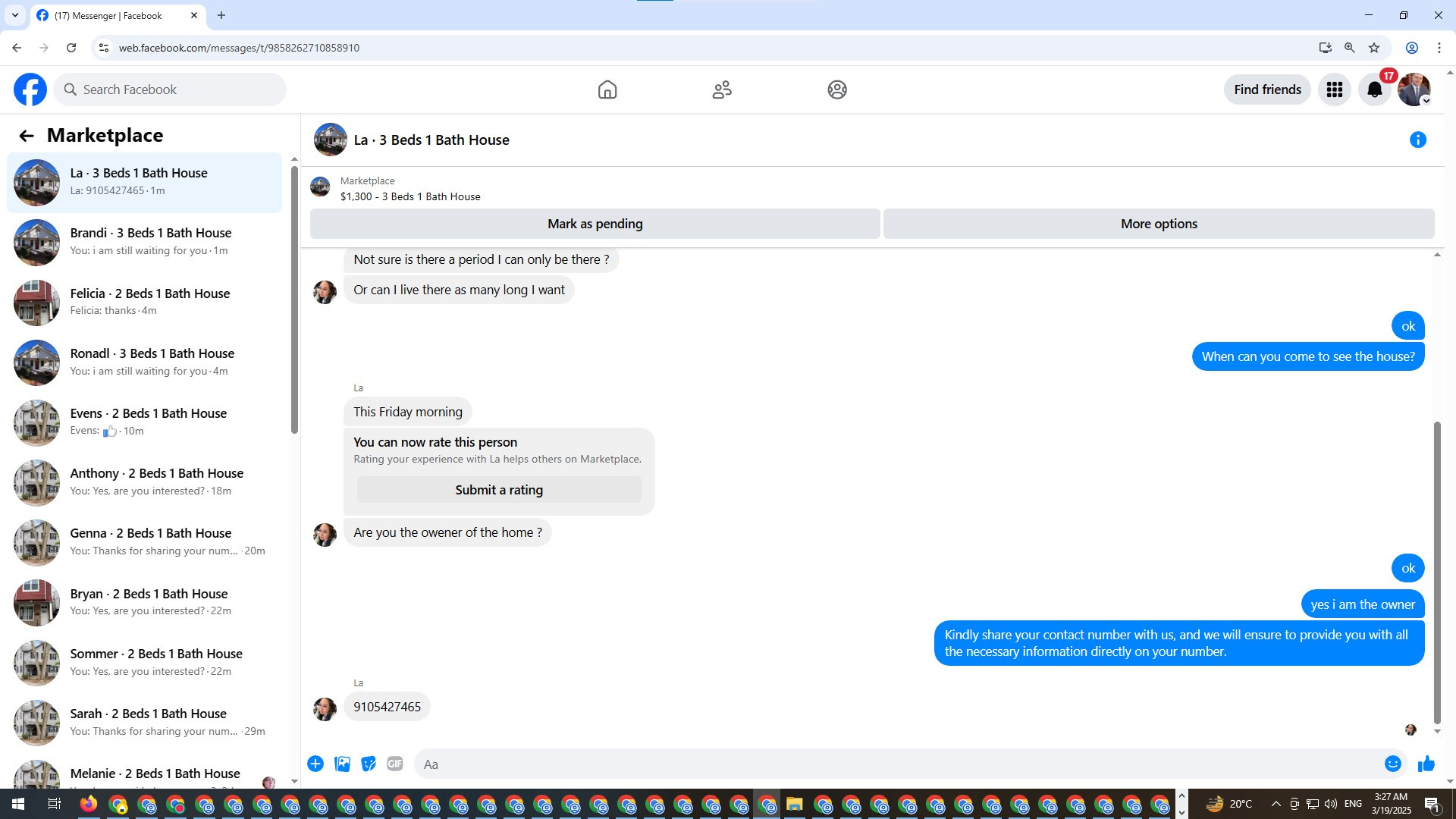This screenshot has height=819, width=1456.
Task: Open the notifications bell
Action: pyautogui.click(x=1375, y=89)
